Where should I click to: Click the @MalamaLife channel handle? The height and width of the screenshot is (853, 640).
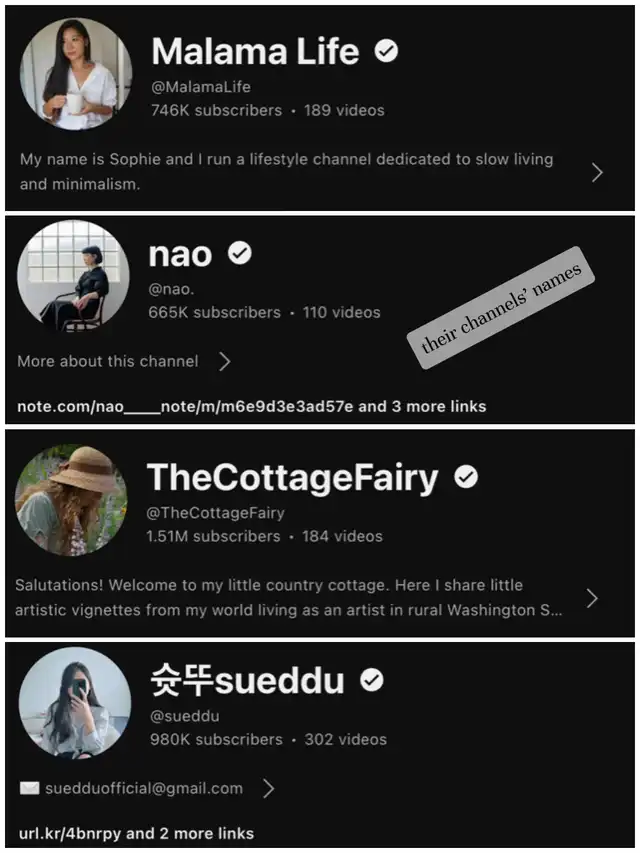[201, 86]
